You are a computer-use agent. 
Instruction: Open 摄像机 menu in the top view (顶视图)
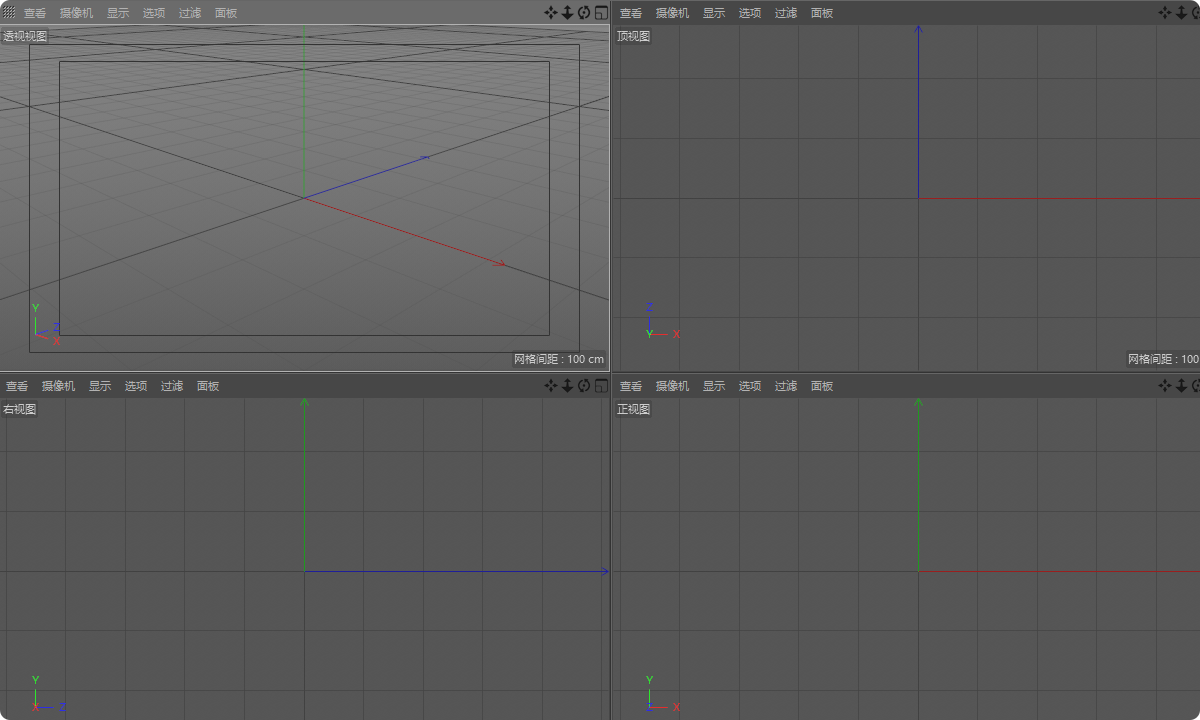pos(674,13)
